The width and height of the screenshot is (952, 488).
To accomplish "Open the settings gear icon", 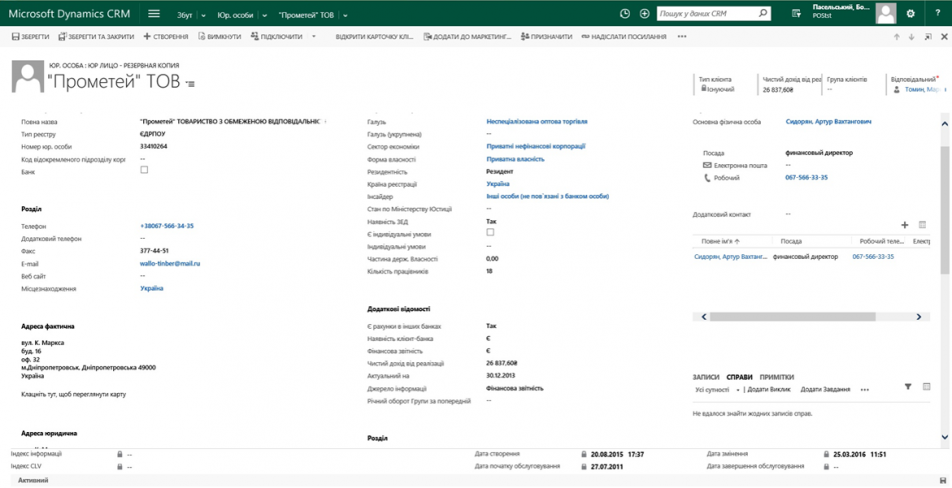I will [x=910, y=14].
